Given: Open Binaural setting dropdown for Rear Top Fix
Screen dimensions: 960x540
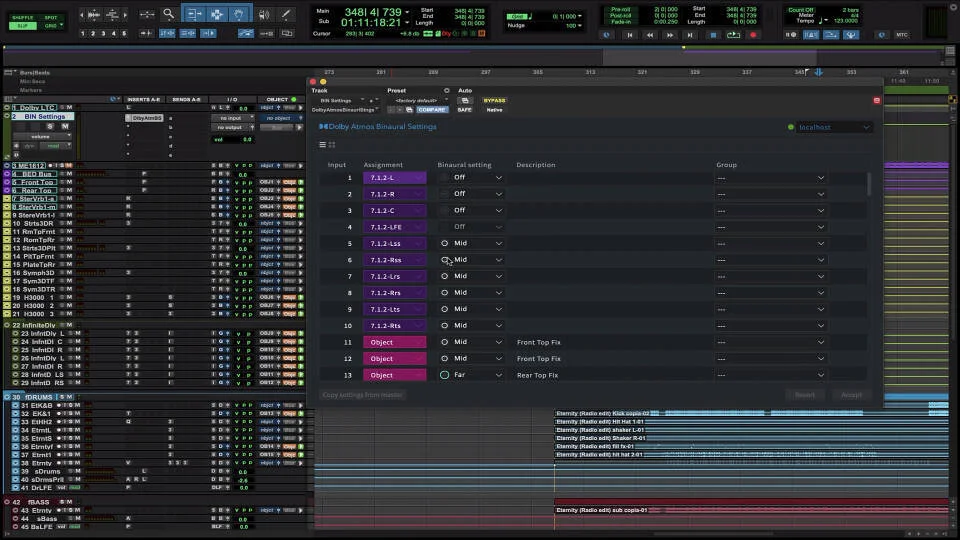Looking at the screenshot, I should click(x=478, y=375).
